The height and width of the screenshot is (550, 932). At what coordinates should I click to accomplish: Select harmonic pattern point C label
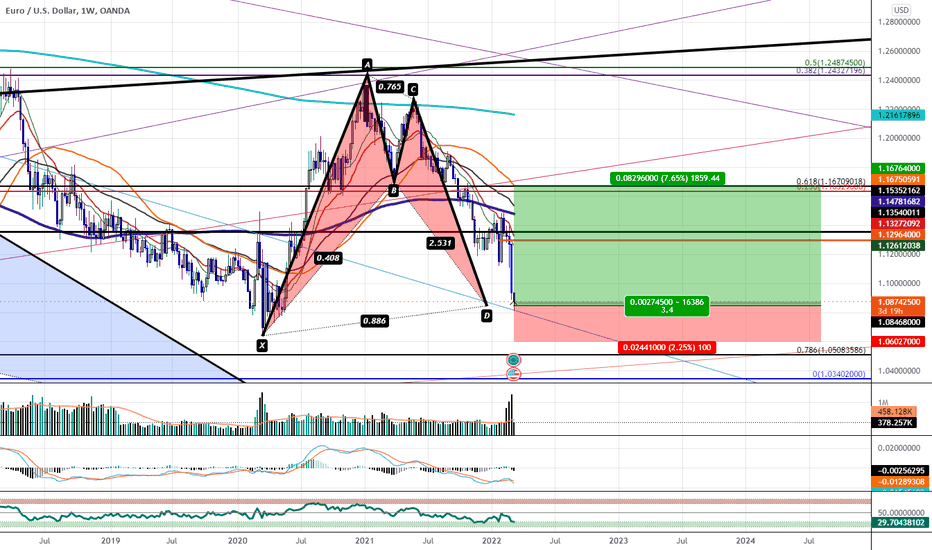pyautogui.click(x=413, y=90)
